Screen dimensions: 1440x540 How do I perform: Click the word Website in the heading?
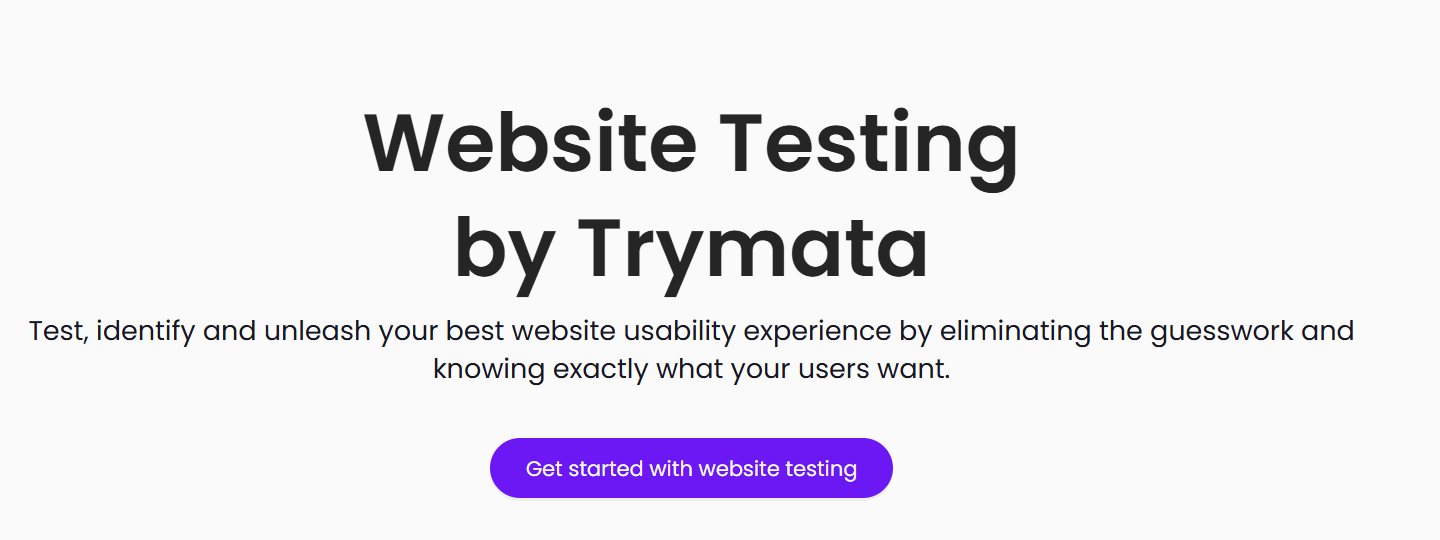pos(530,142)
